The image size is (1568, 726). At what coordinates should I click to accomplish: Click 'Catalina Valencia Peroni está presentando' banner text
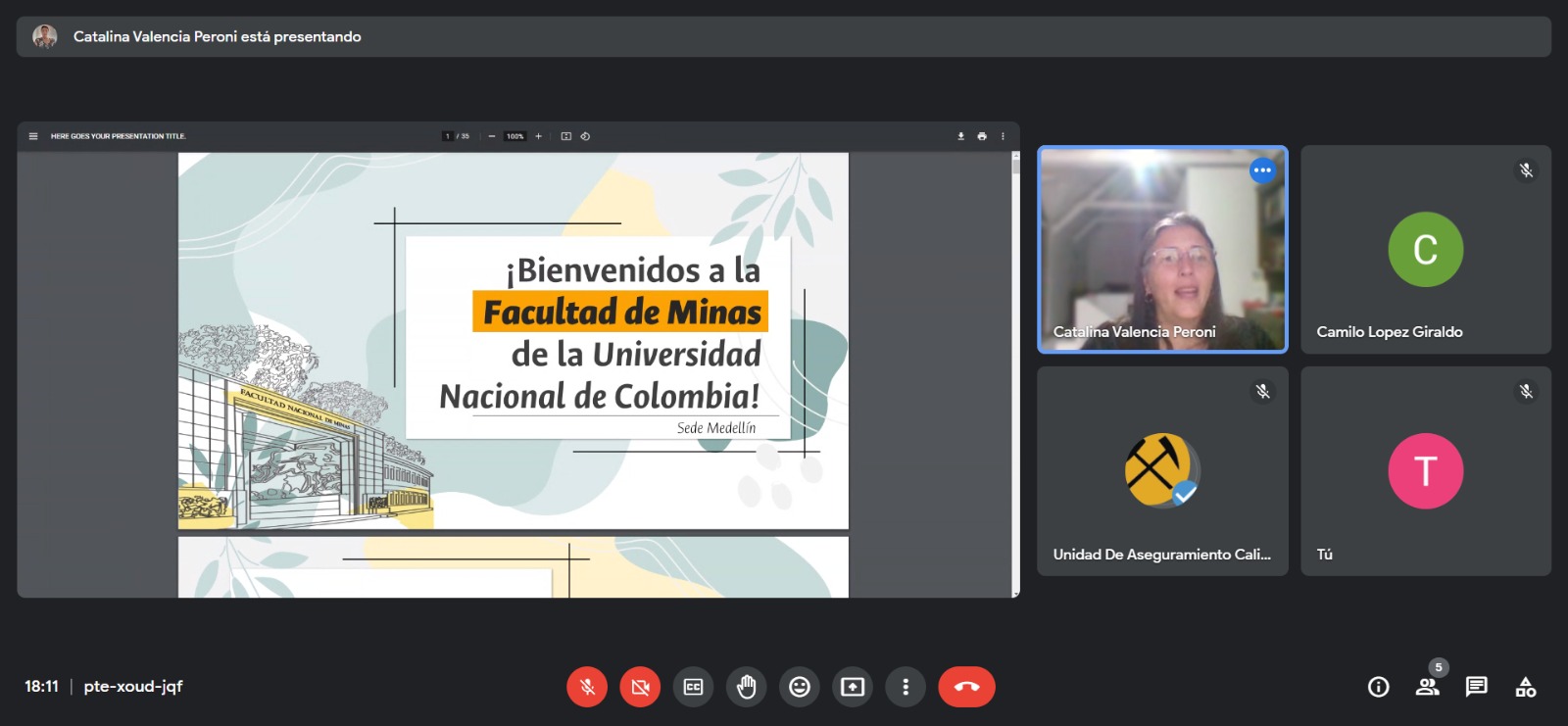pyautogui.click(x=218, y=36)
